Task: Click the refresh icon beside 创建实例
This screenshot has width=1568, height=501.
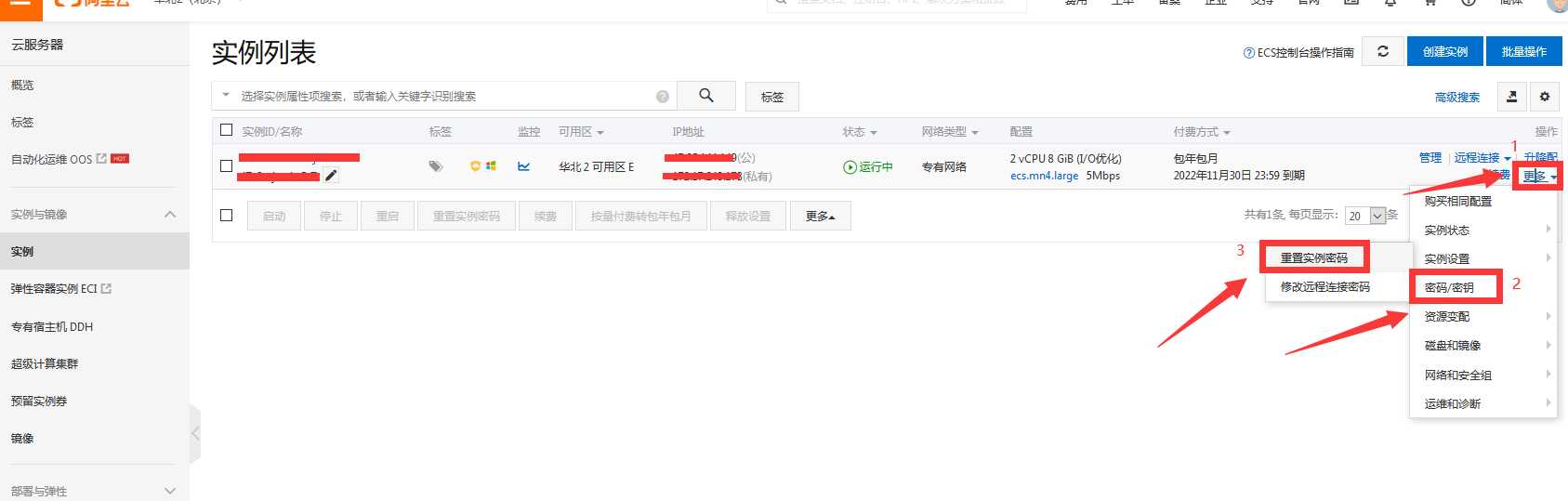Action: (1382, 52)
